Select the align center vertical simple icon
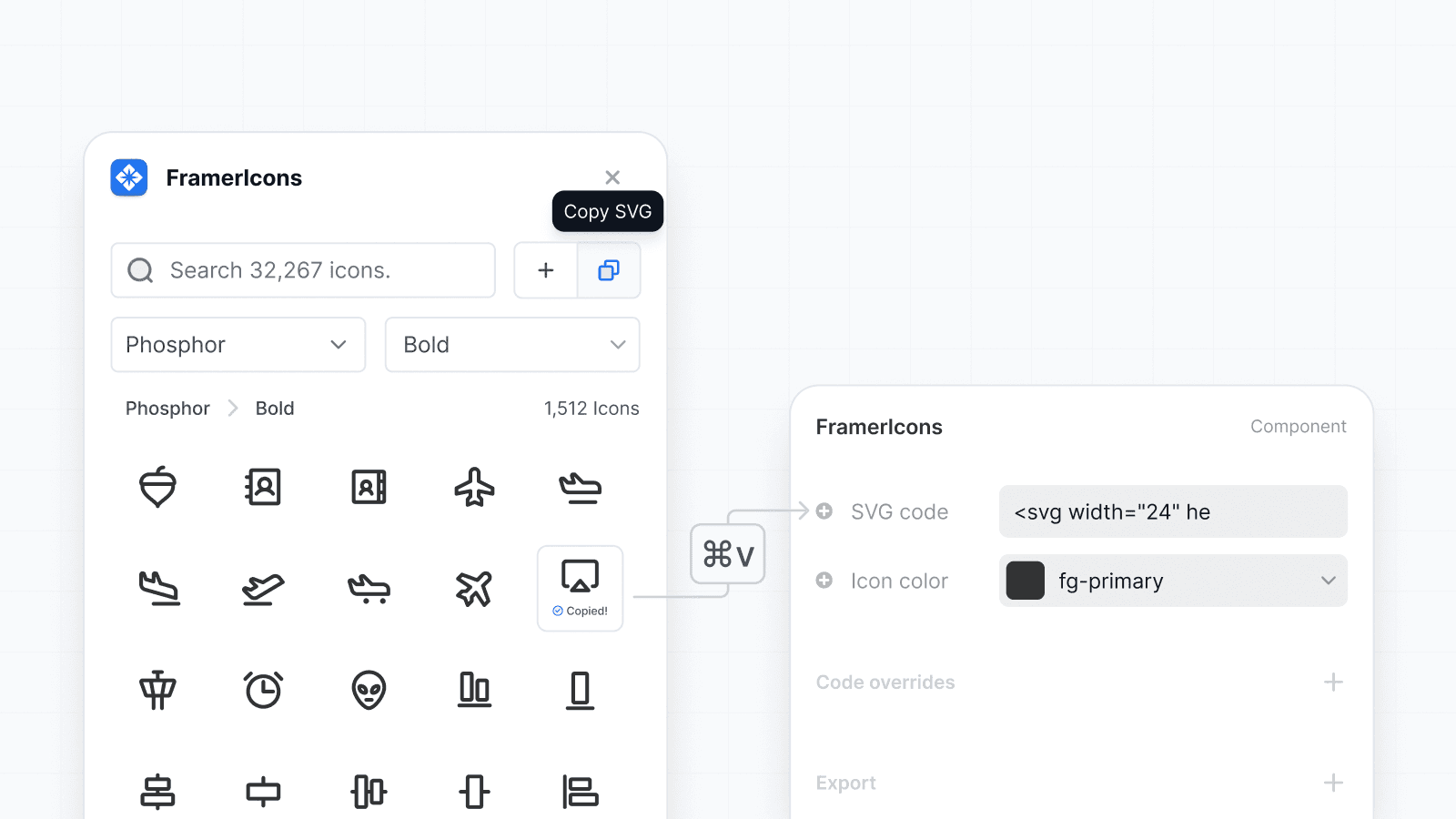Image resolution: width=1456 pixels, height=819 pixels. point(474,792)
